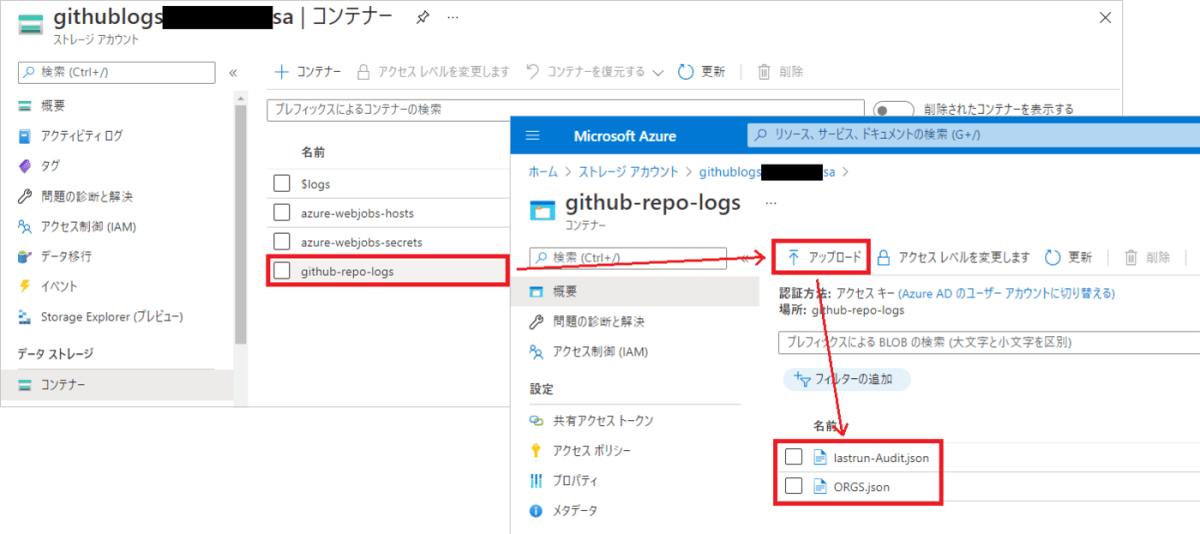This screenshot has width=1200, height=534.
Task: Click 削除 in the container toolbar
Action: tap(1147, 258)
